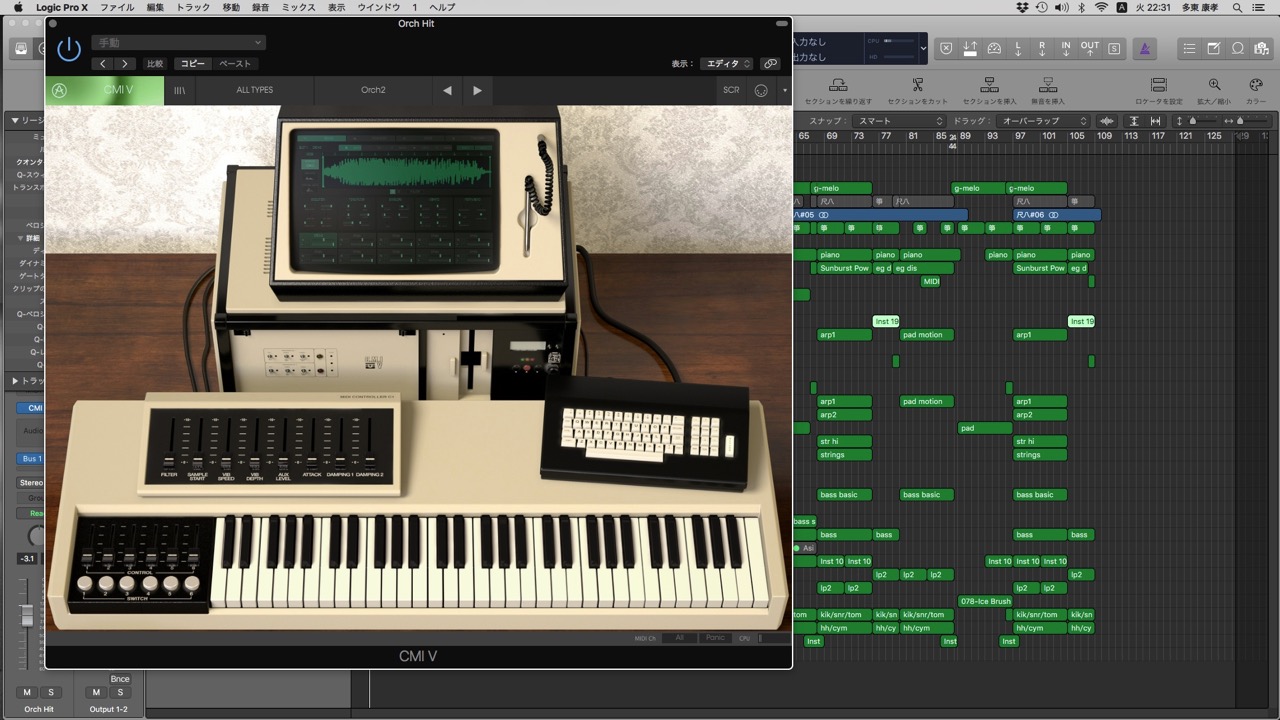Open the エディタ view dropdown
Viewport: 1280px width, 720px height.
(x=726, y=63)
